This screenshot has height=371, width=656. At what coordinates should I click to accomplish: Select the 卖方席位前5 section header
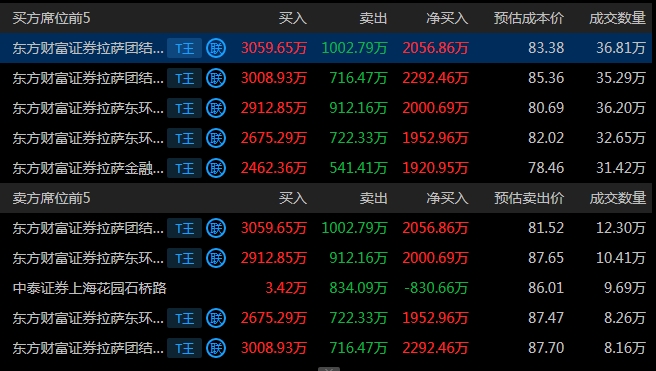pyautogui.click(x=51, y=198)
